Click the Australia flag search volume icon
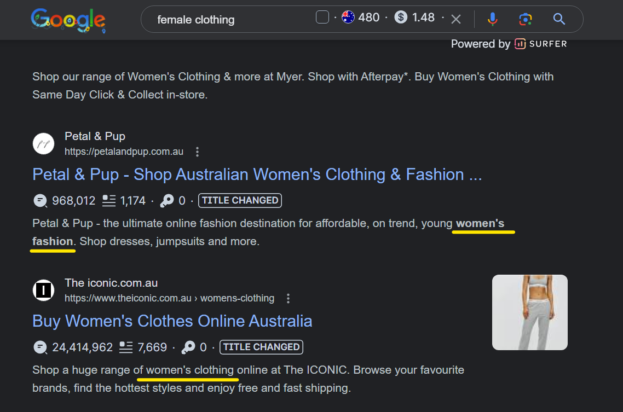Viewport: 623px width, 412px height. click(348, 18)
